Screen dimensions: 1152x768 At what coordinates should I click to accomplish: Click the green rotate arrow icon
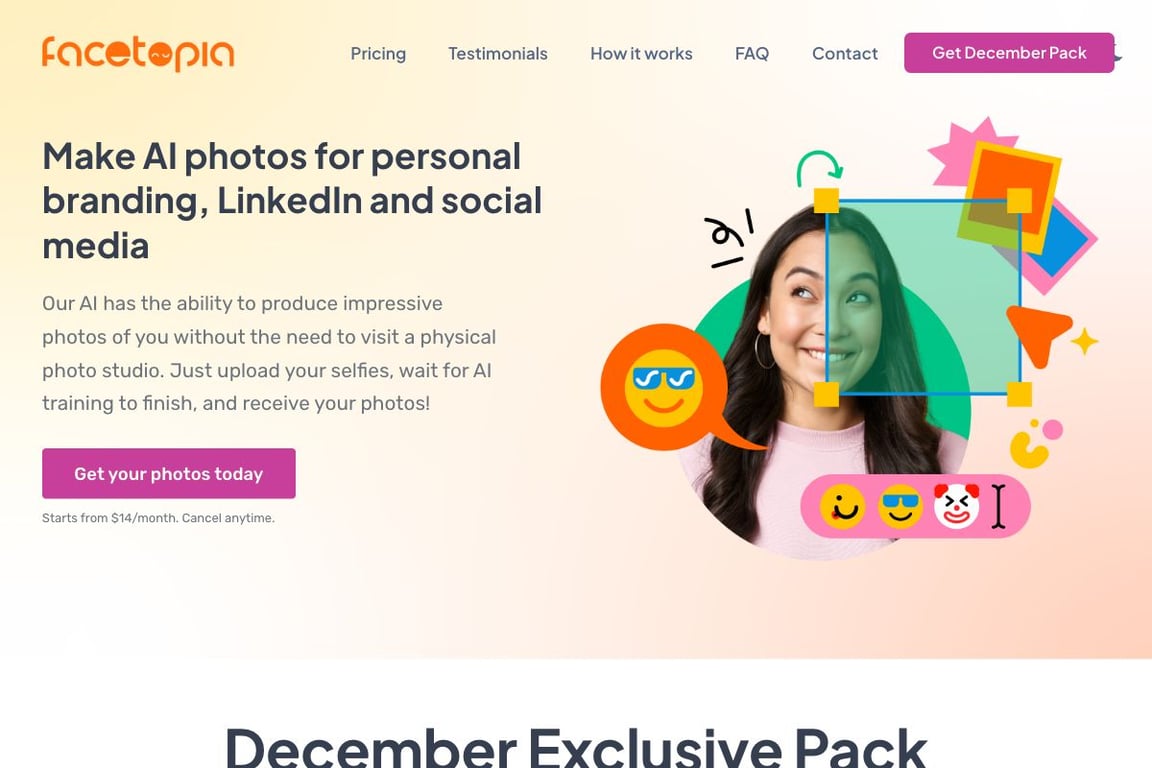coord(819,168)
